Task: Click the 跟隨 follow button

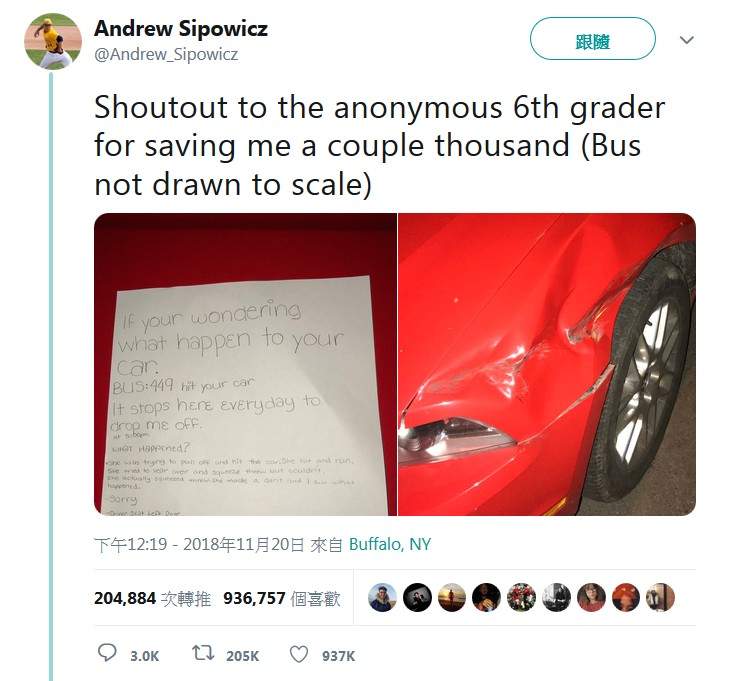Action: pos(592,39)
